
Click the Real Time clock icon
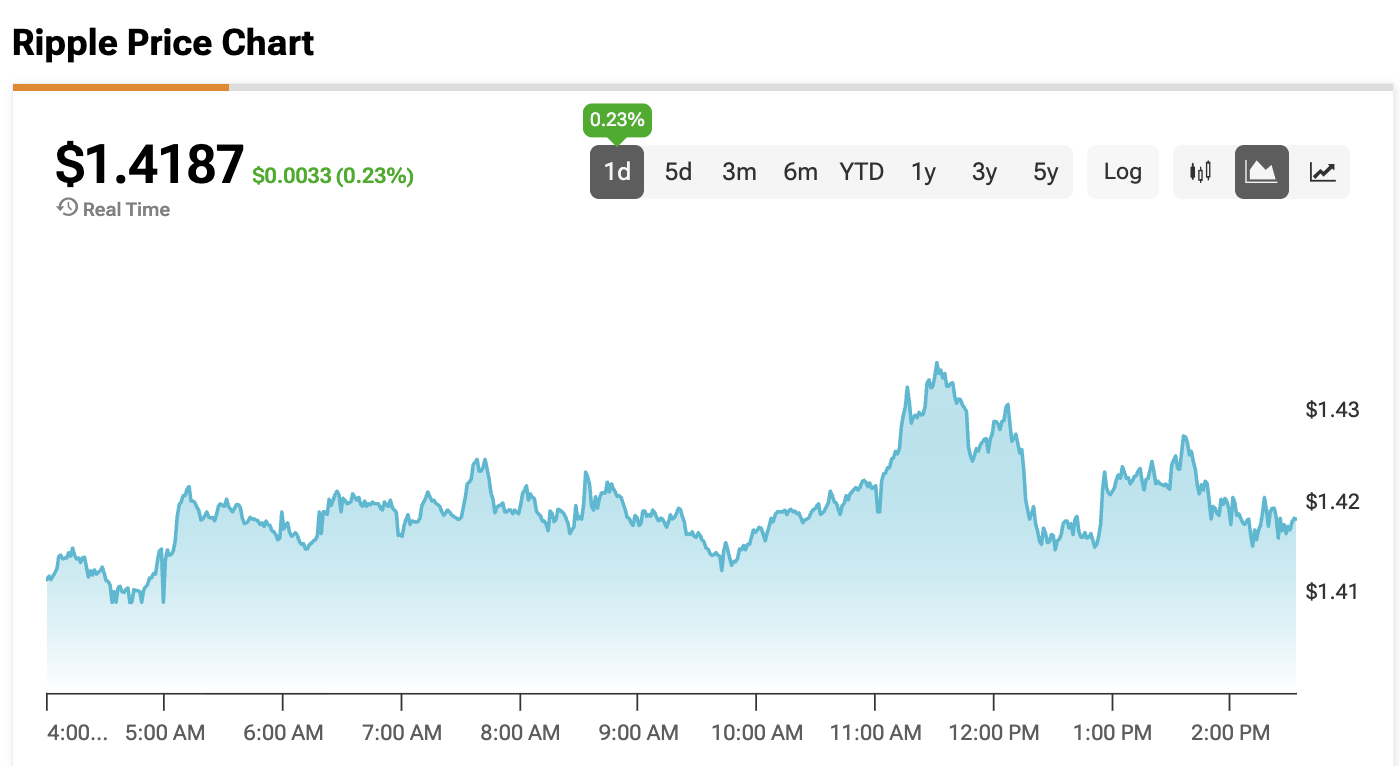[x=67, y=208]
